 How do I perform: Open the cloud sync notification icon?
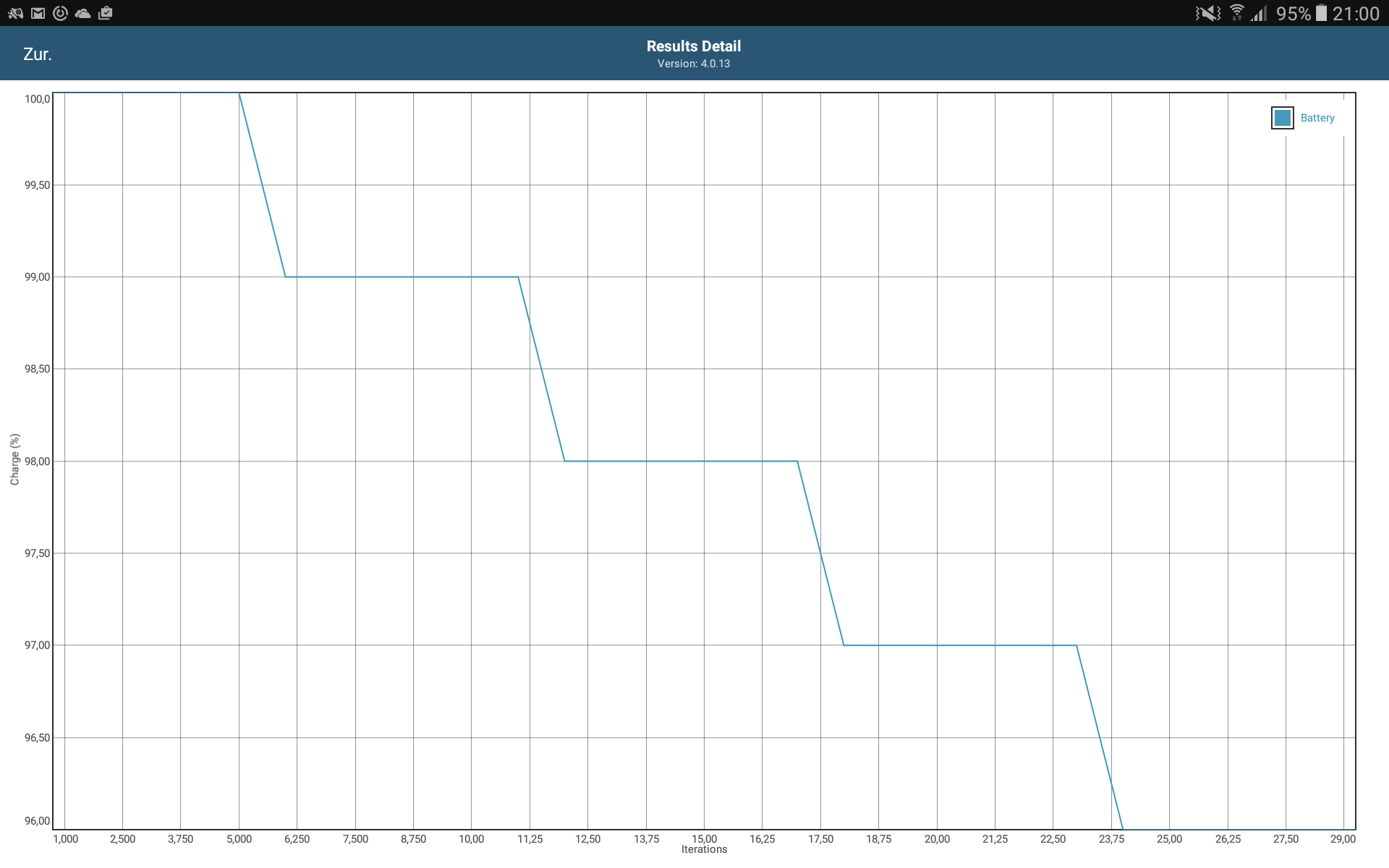(x=83, y=13)
